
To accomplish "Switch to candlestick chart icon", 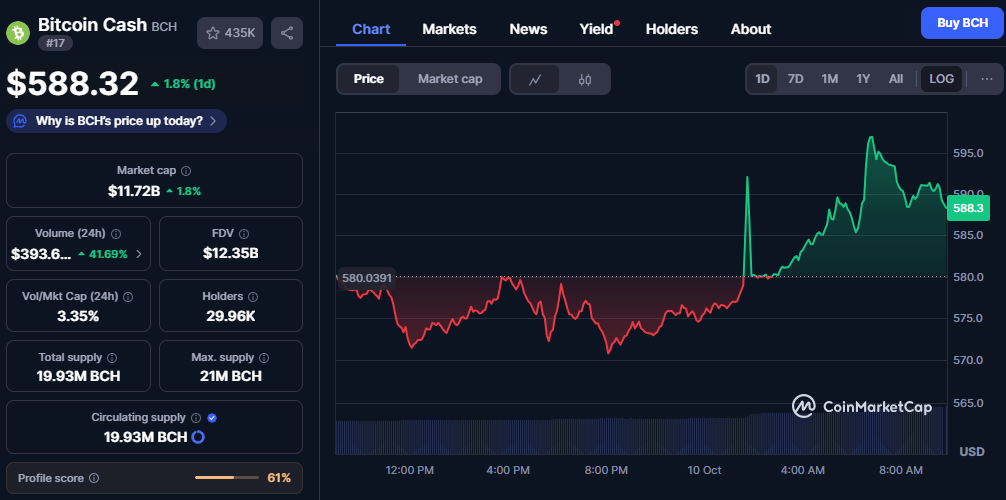I will coord(585,79).
